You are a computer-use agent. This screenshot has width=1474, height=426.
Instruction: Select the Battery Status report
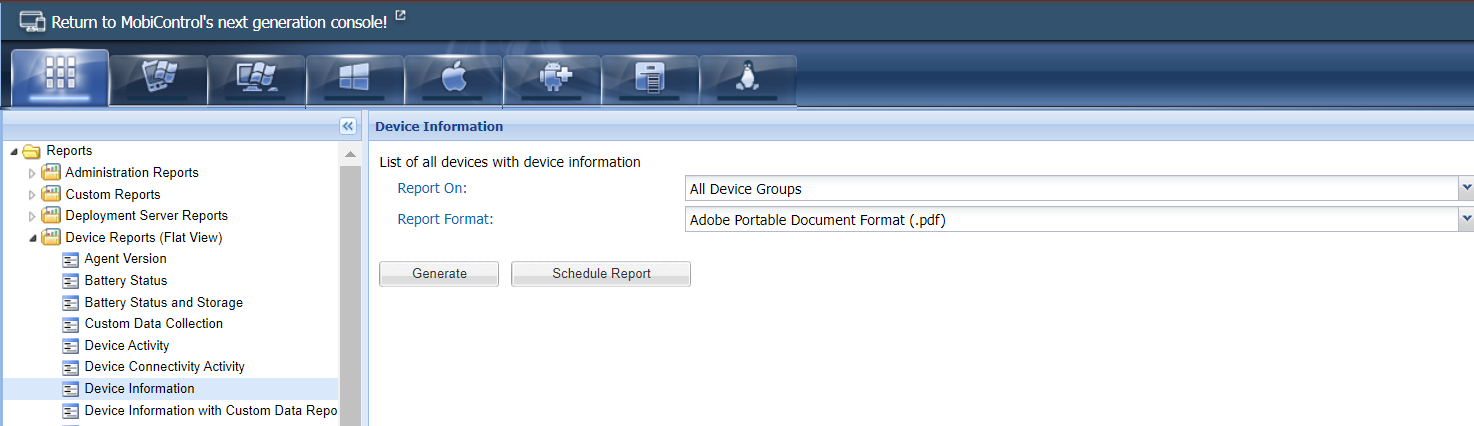point(126,281)
